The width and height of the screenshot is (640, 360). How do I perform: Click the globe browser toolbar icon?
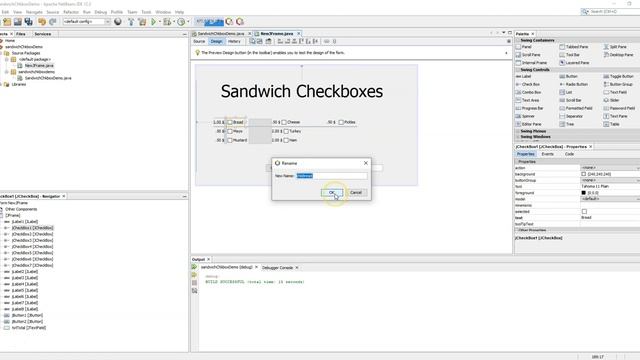(118, 22)
